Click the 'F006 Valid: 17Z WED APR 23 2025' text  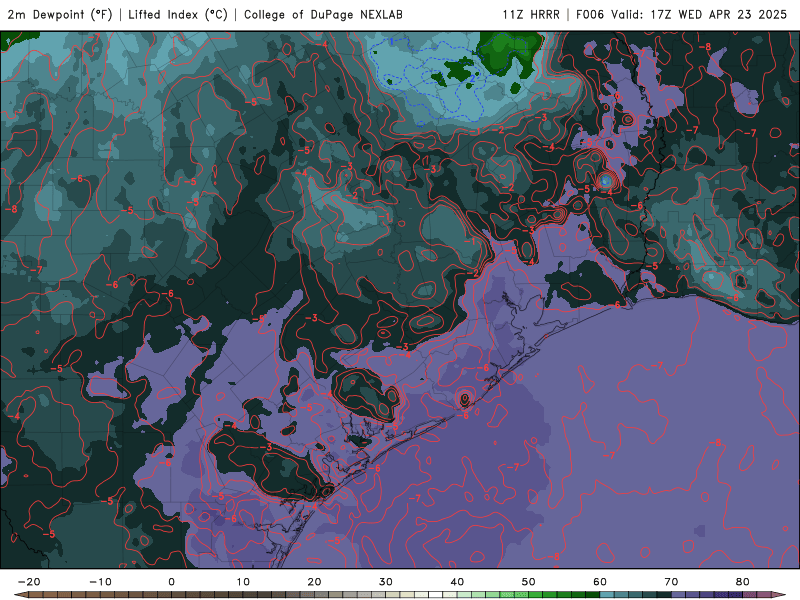tap(682, 15)
